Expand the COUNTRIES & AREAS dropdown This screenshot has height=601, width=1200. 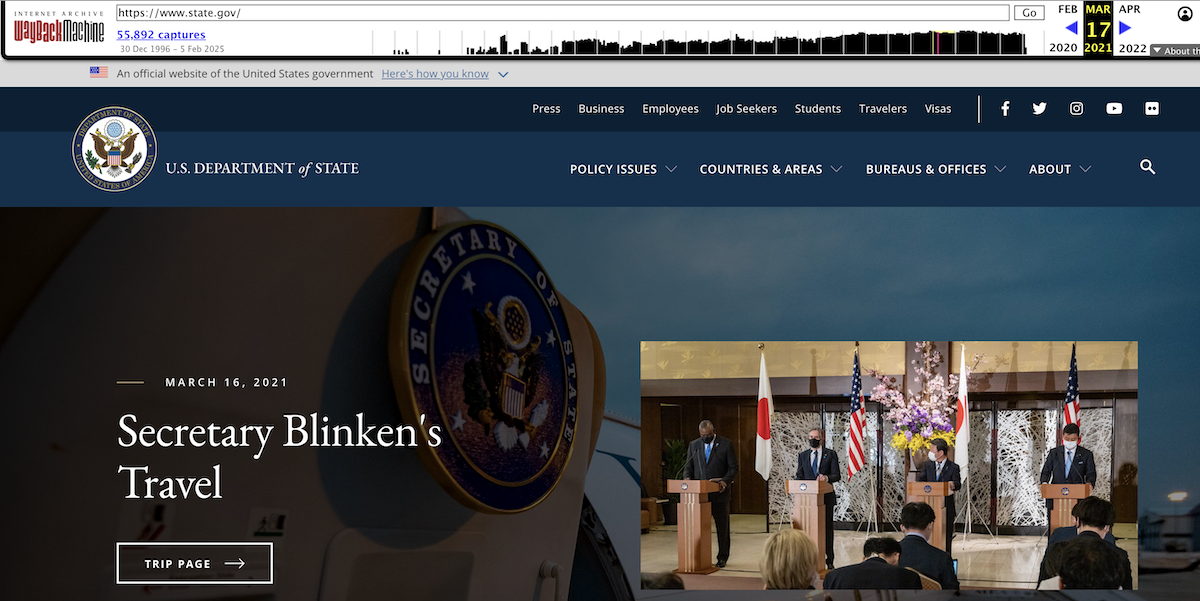pos(770,169)
